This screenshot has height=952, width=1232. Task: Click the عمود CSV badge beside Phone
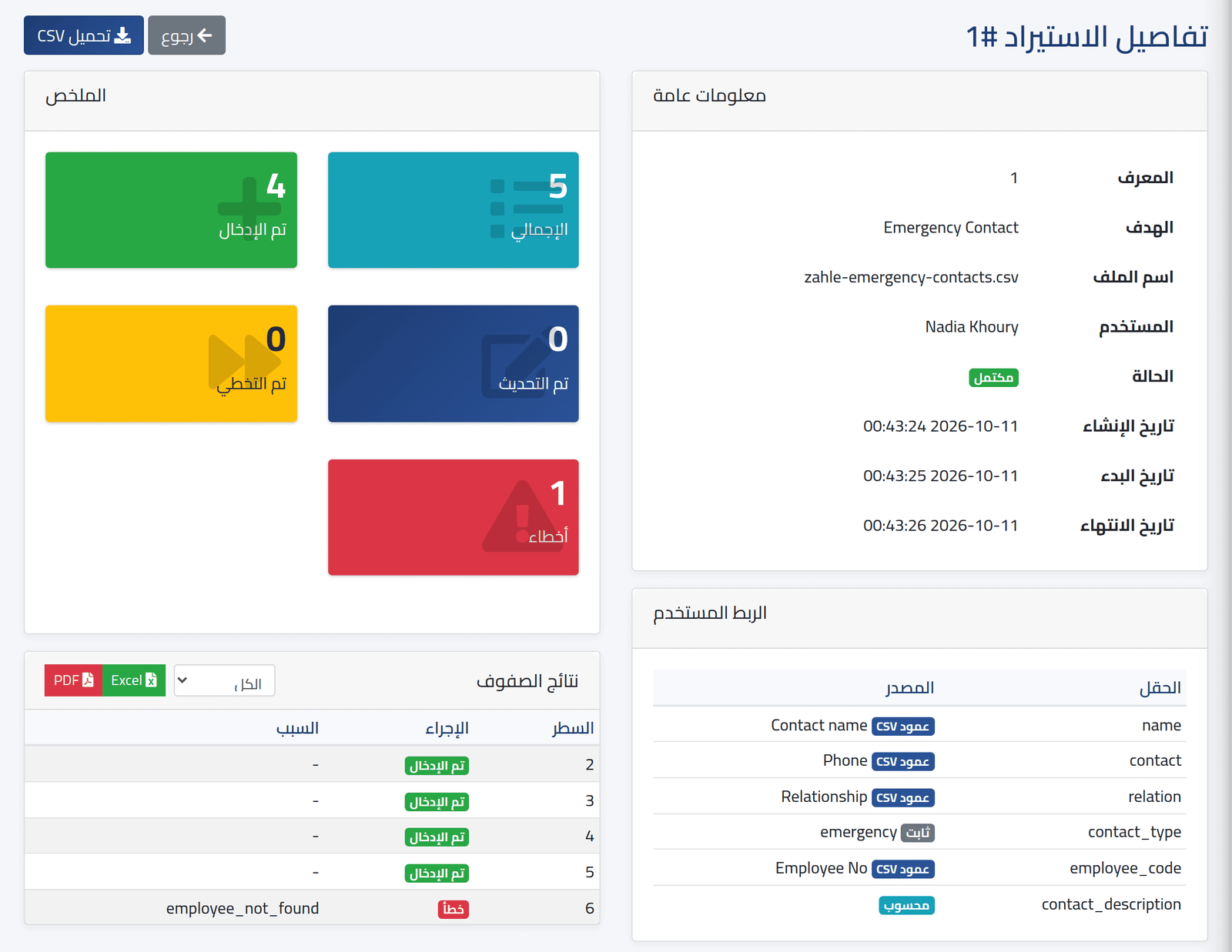(903, 762)
